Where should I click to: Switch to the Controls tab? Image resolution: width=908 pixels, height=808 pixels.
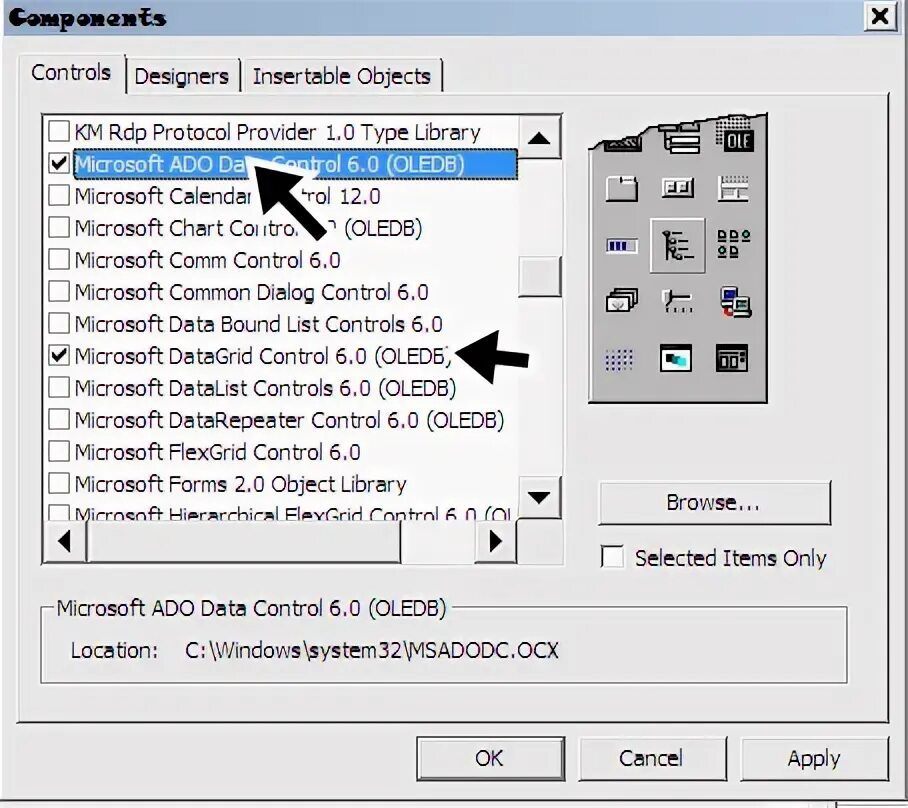[71, 73]
